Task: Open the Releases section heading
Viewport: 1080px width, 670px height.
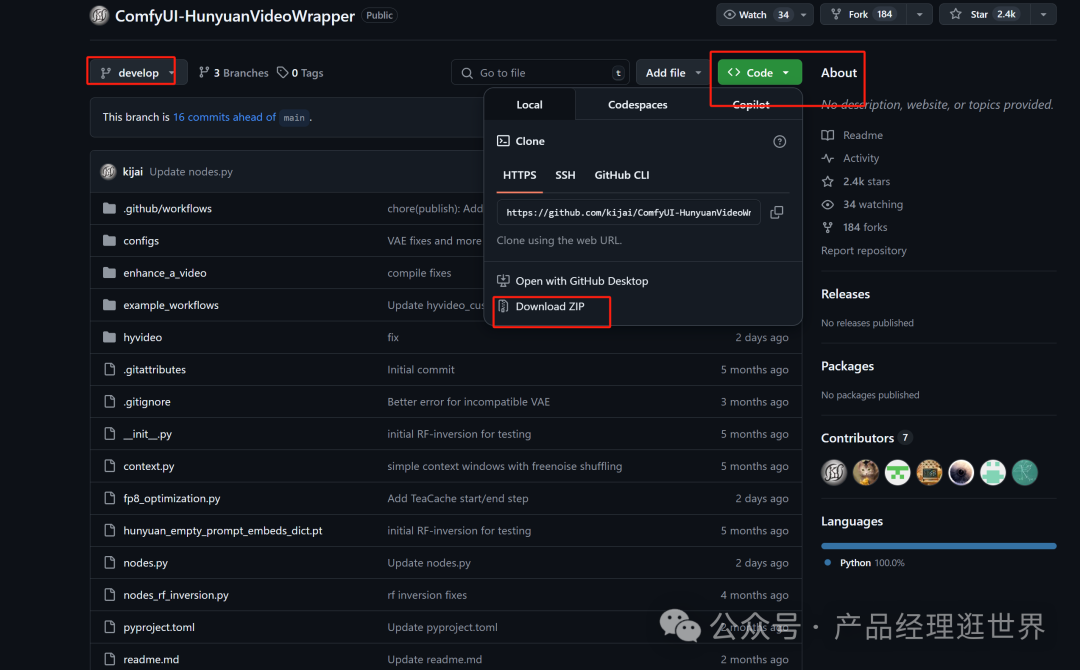Action: (x=845, y=294)
